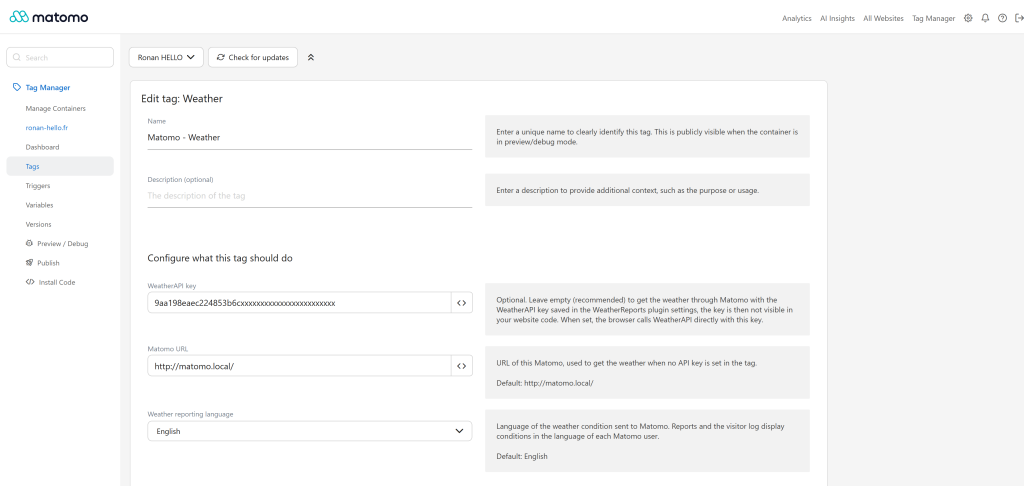Image resolution: width=1024 pixels, height=486 pixels.
Task: Expand the Weather reporting language dropdown
Action: click(x=310, y=431)
